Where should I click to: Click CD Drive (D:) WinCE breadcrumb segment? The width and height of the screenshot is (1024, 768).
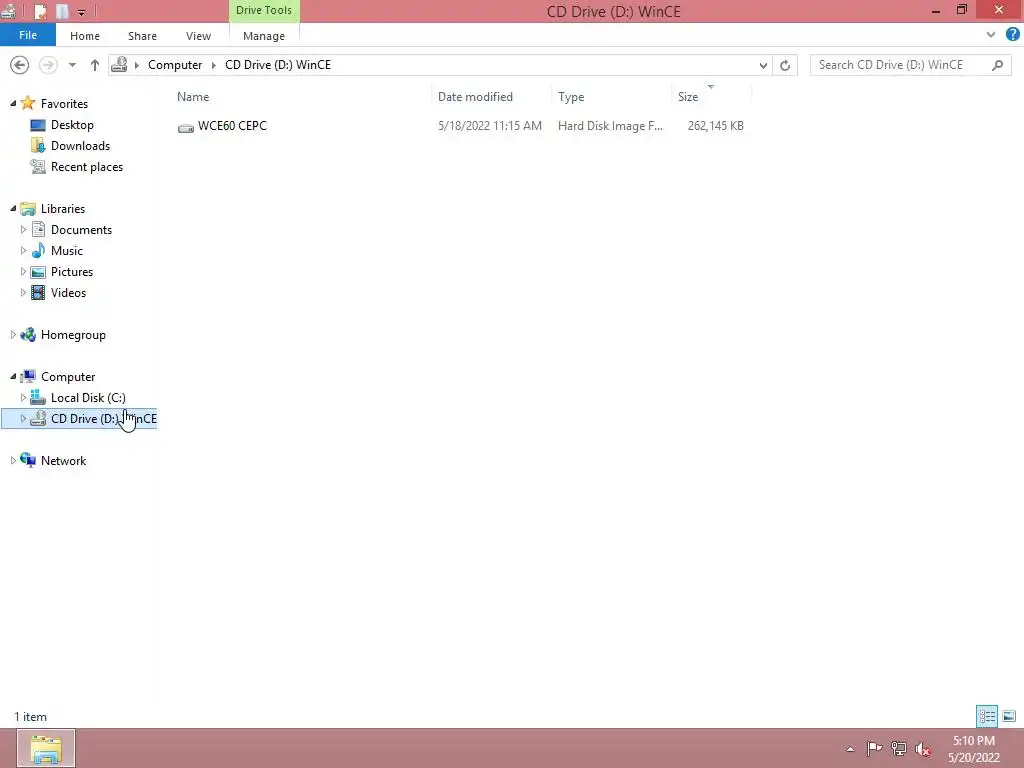[278, 65]
